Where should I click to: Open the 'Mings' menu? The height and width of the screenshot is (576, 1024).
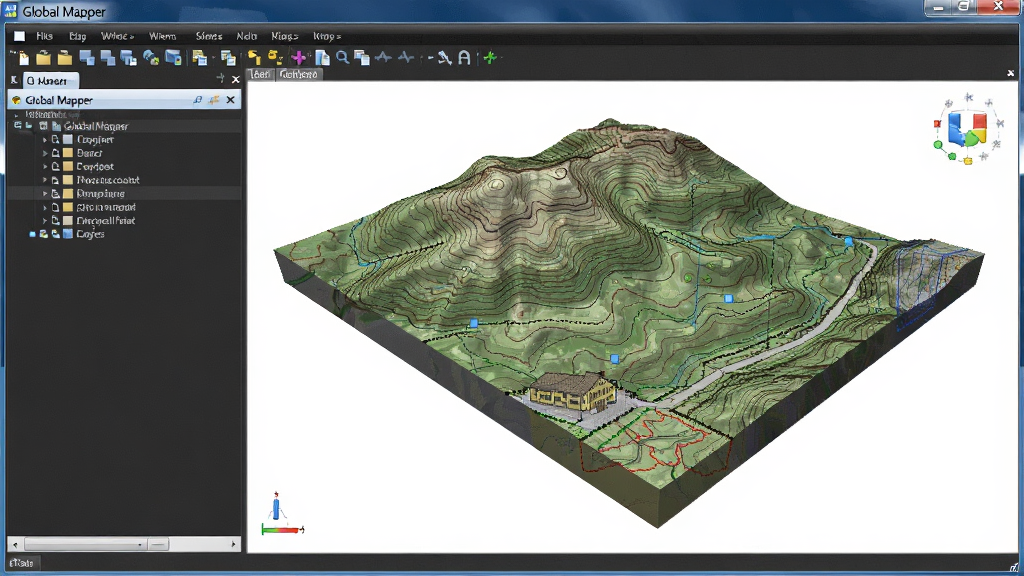click(x=285, y=36)
